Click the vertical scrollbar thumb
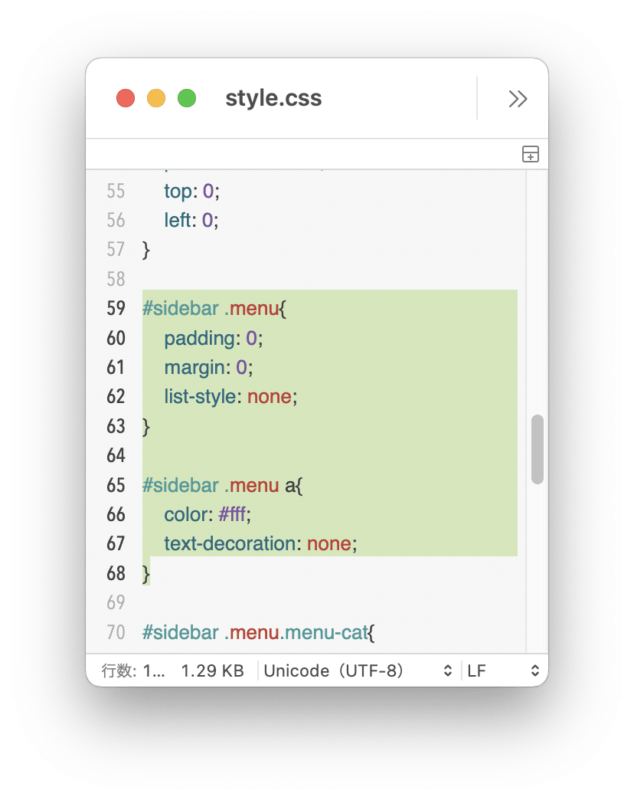This screenshot has height=800, width=634. point(537,449)
